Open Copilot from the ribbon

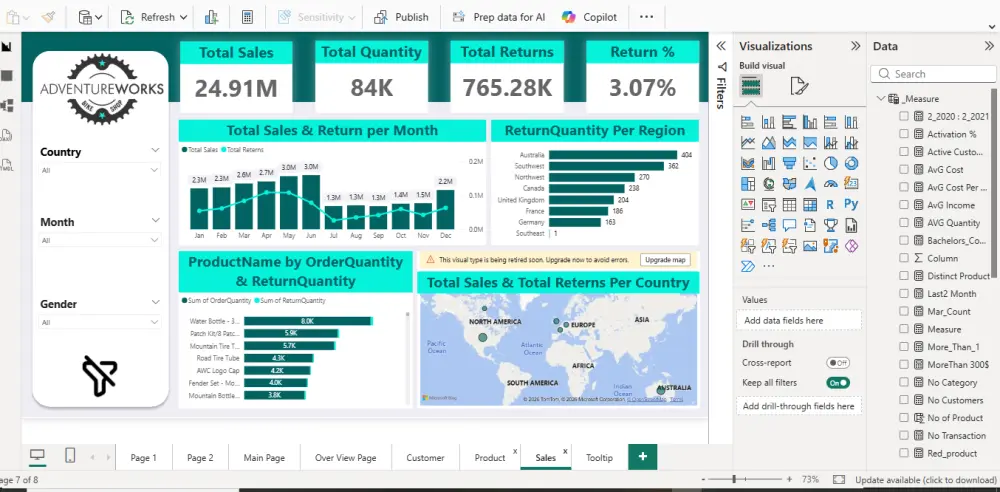click(x=589, y=17)
